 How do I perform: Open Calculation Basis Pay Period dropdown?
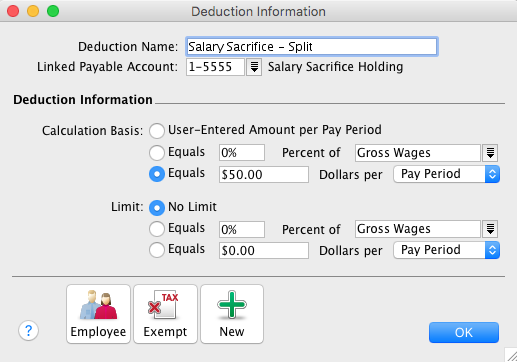pyautogui.click(x=446, y=174)
